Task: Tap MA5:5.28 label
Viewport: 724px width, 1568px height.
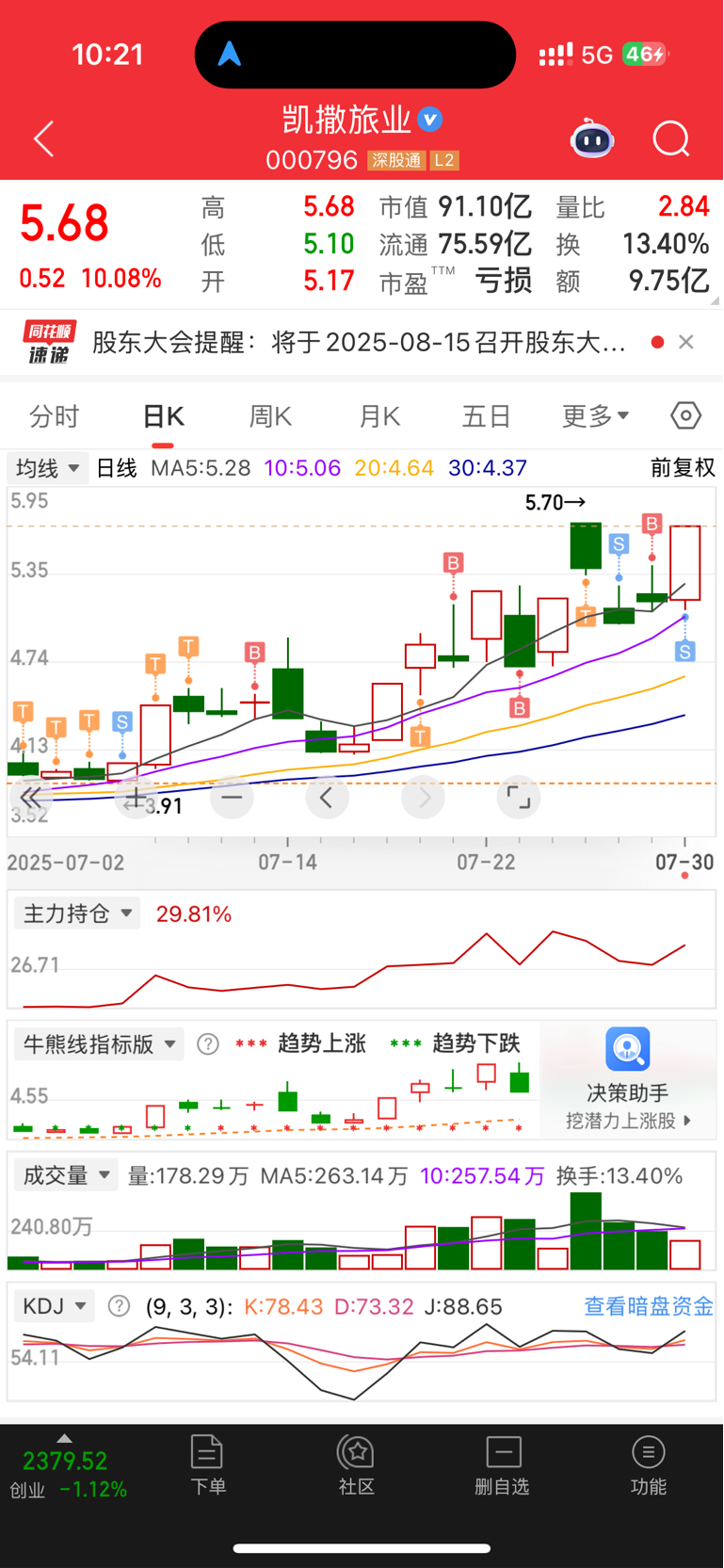Action: pos(201,468)
